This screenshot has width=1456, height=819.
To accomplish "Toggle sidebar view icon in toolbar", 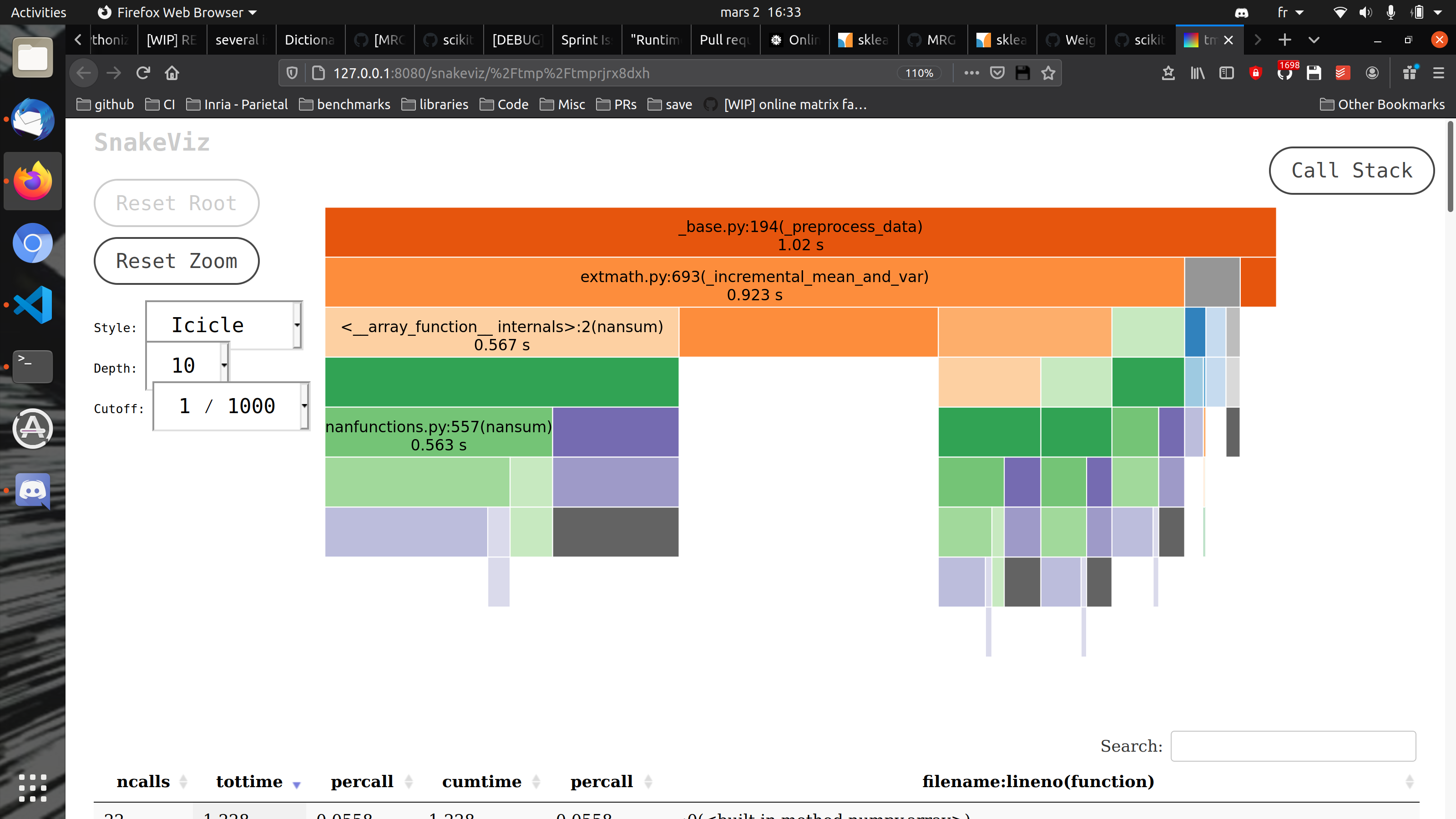I will click(1226, 73).
